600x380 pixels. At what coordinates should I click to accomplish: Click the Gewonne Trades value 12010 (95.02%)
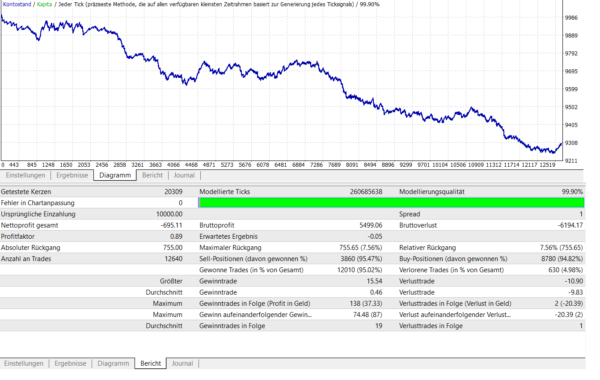click(360, 270)
